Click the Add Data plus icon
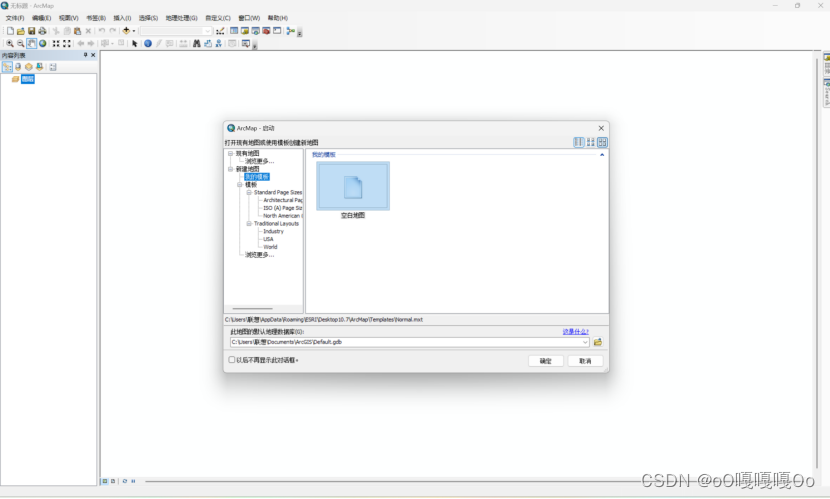830x499 pixels. click(x=126, y=31)
